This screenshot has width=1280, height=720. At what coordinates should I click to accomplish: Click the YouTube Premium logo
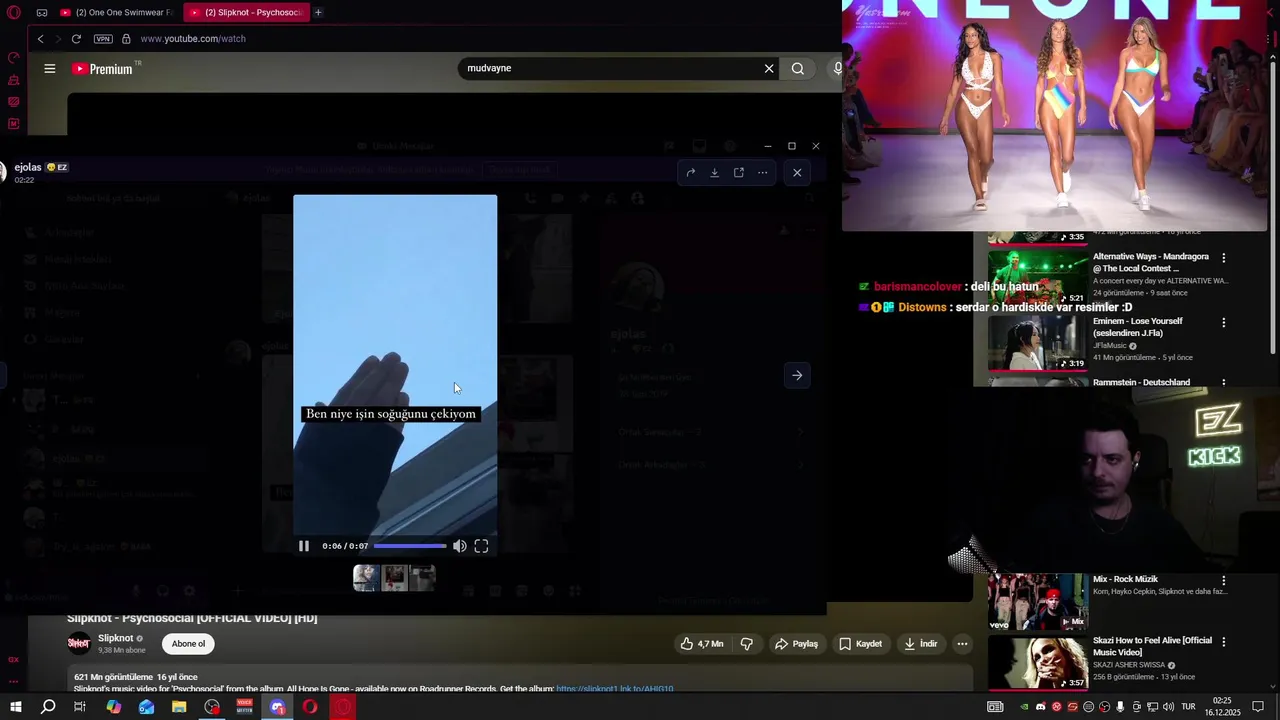(103, 69)
